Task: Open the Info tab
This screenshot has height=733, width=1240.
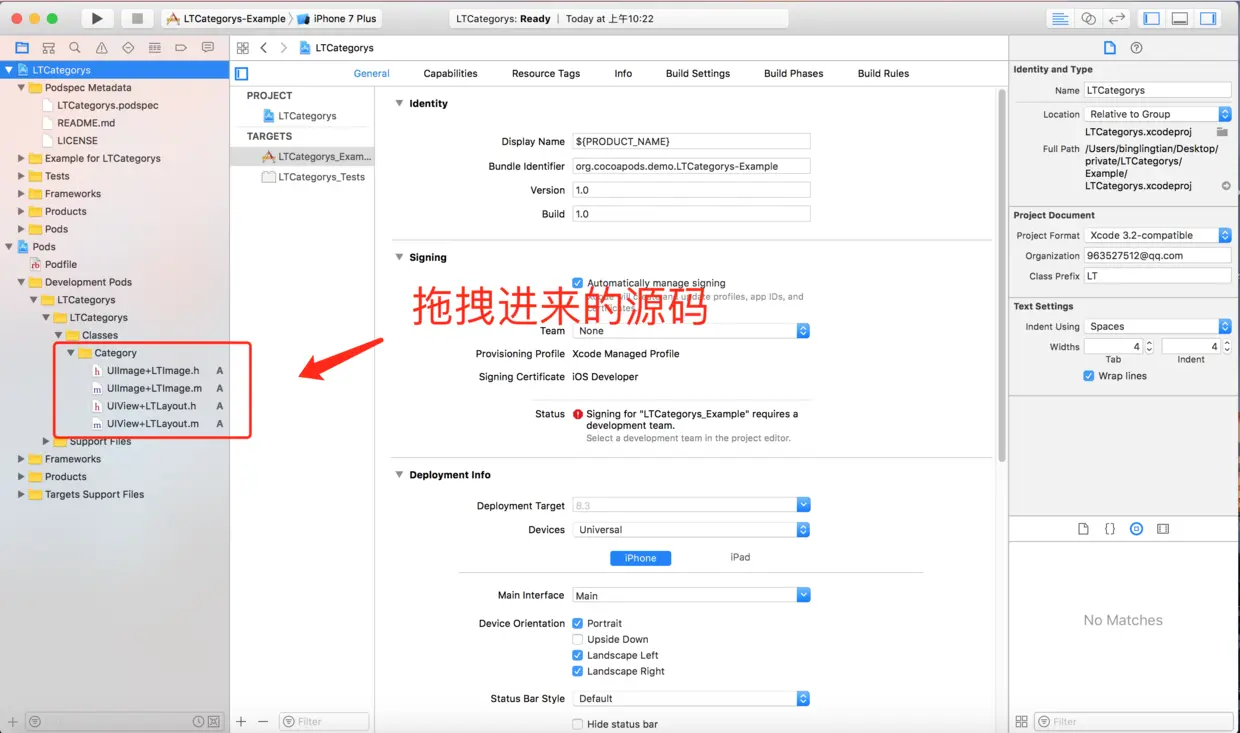Action: point(623,73)
